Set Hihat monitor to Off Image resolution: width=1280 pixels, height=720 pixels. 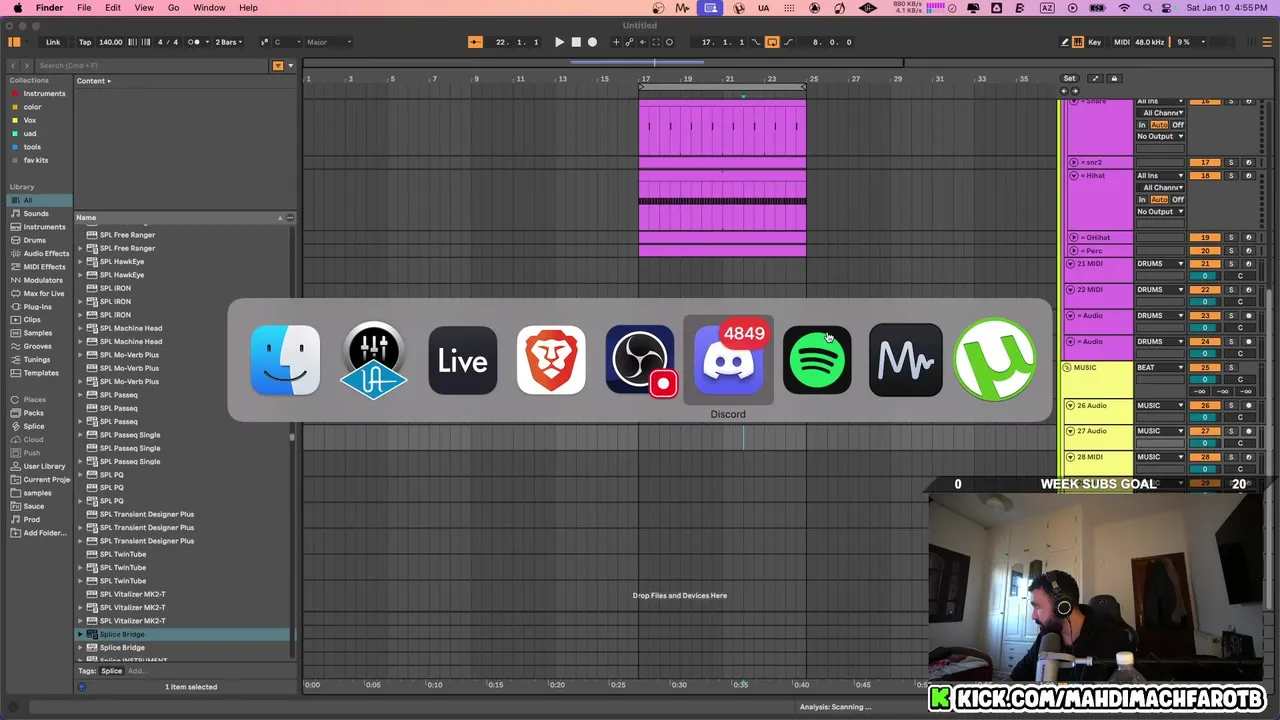1178,200
